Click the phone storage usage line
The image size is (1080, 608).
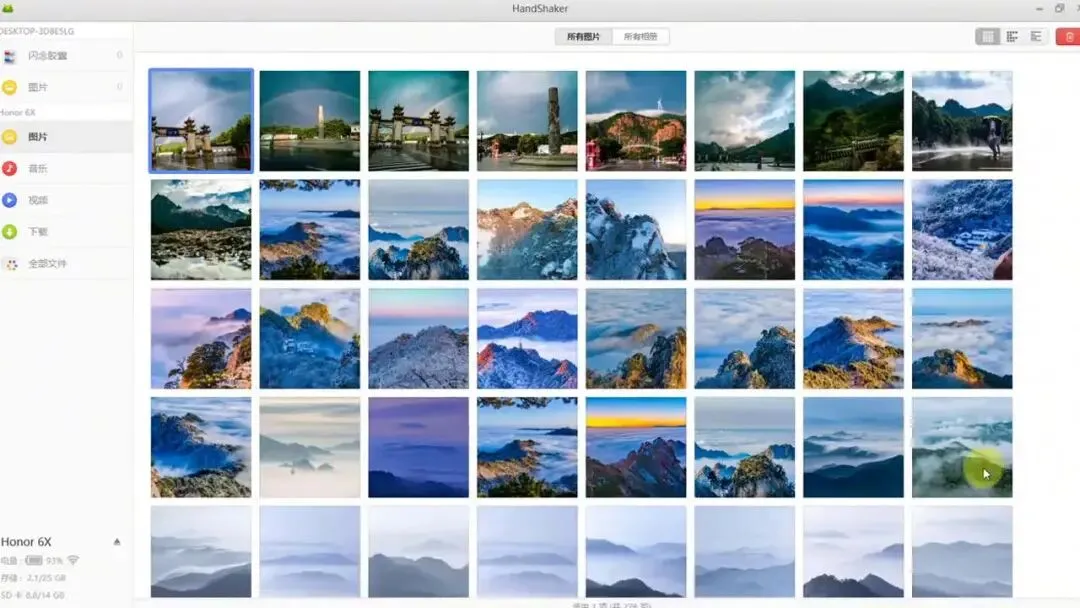point(33,578)
